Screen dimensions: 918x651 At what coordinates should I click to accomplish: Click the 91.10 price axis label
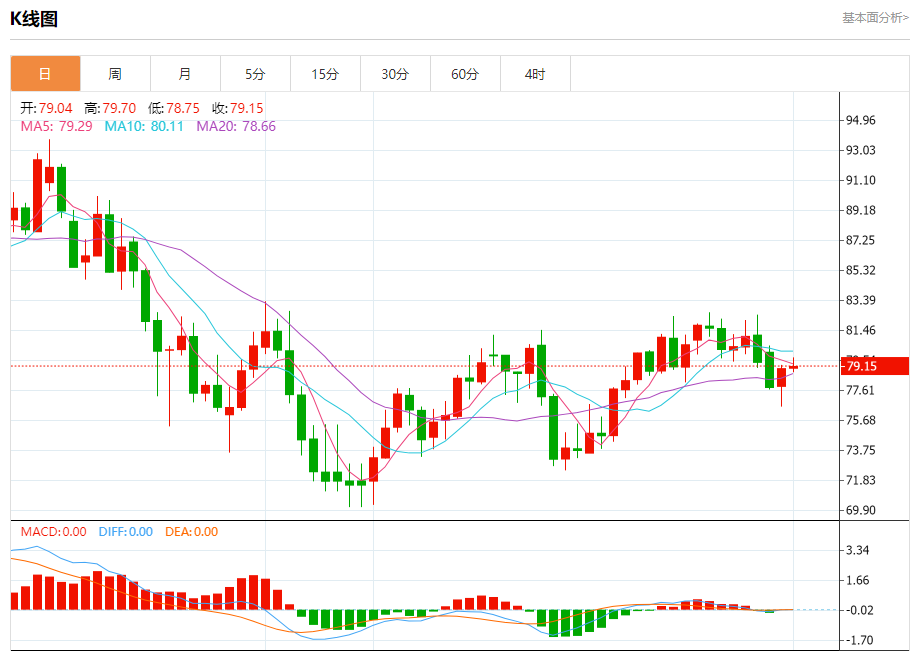pos(861,180)
